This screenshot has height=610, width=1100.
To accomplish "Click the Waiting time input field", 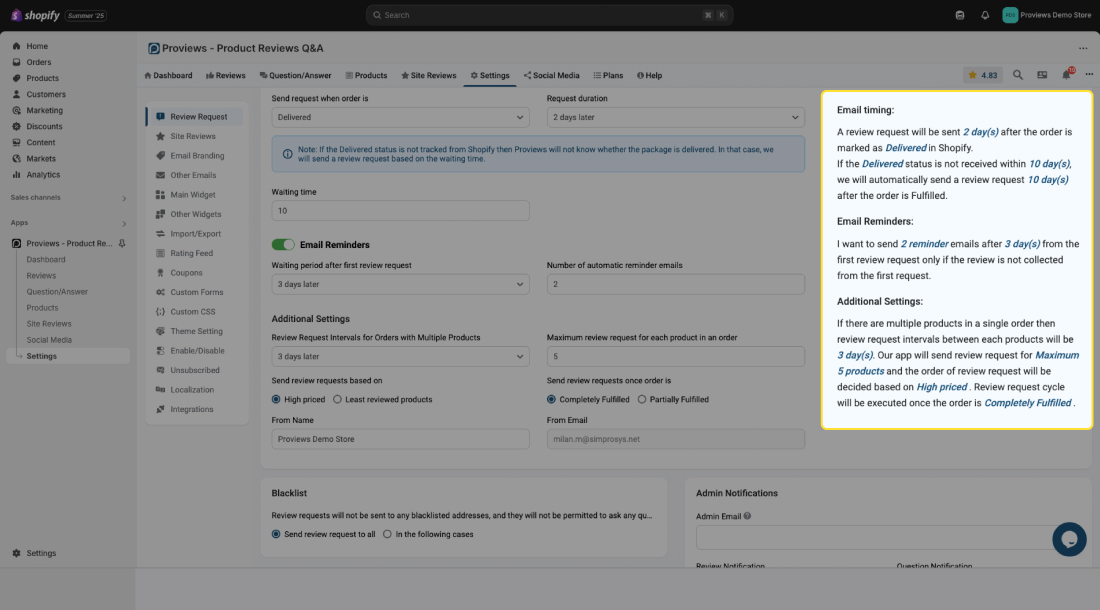I will [x=401, y=211].
